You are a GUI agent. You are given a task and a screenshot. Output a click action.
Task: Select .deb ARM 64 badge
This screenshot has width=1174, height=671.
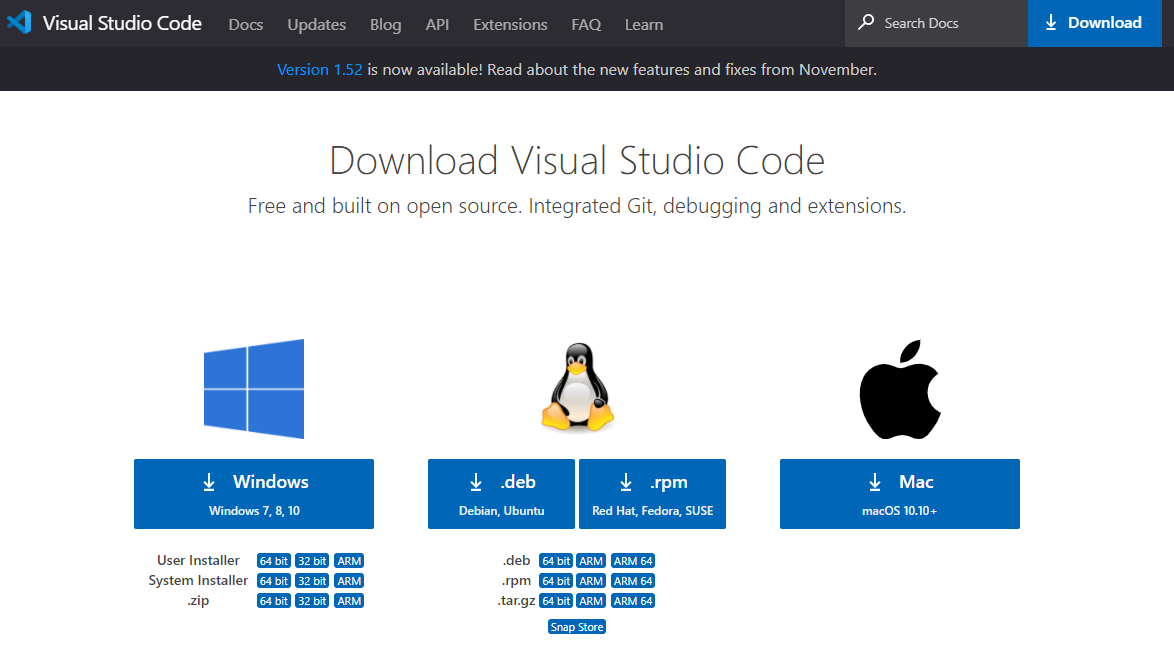pos(633,561)
